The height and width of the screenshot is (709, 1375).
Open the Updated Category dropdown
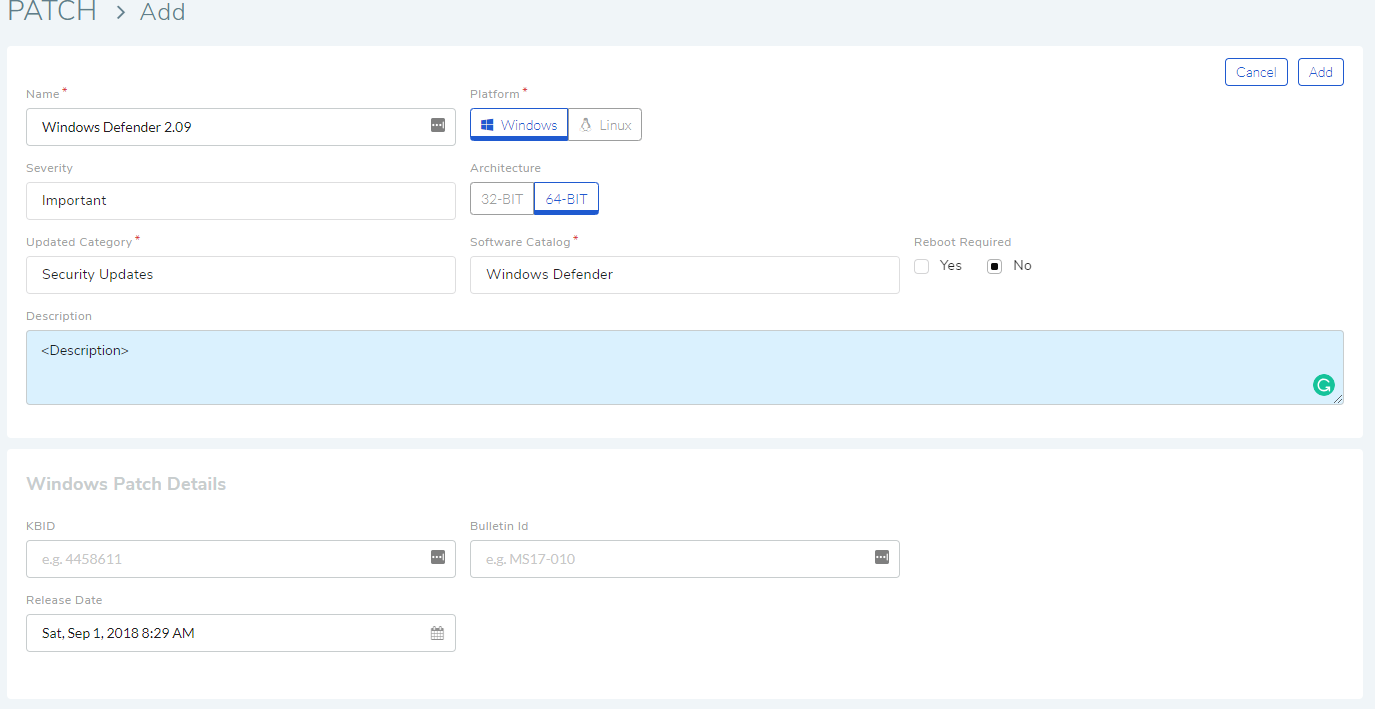241,275
